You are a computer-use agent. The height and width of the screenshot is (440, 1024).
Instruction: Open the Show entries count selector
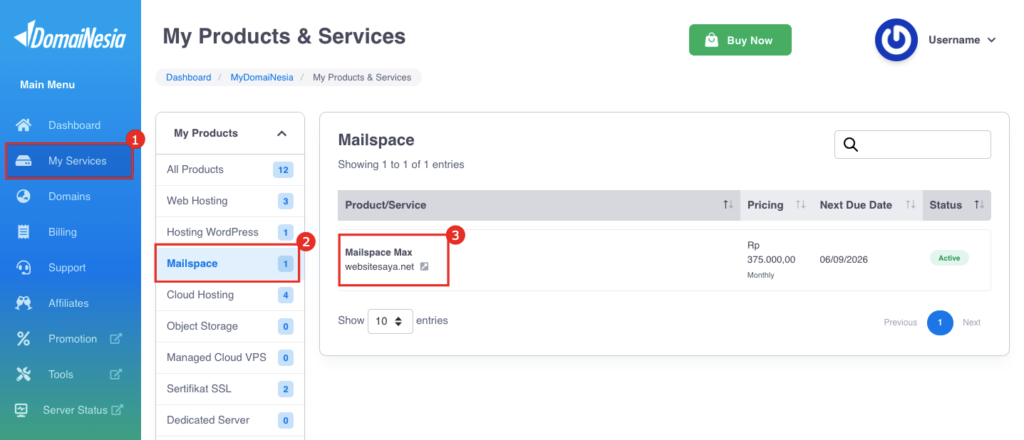click(390, 321)
